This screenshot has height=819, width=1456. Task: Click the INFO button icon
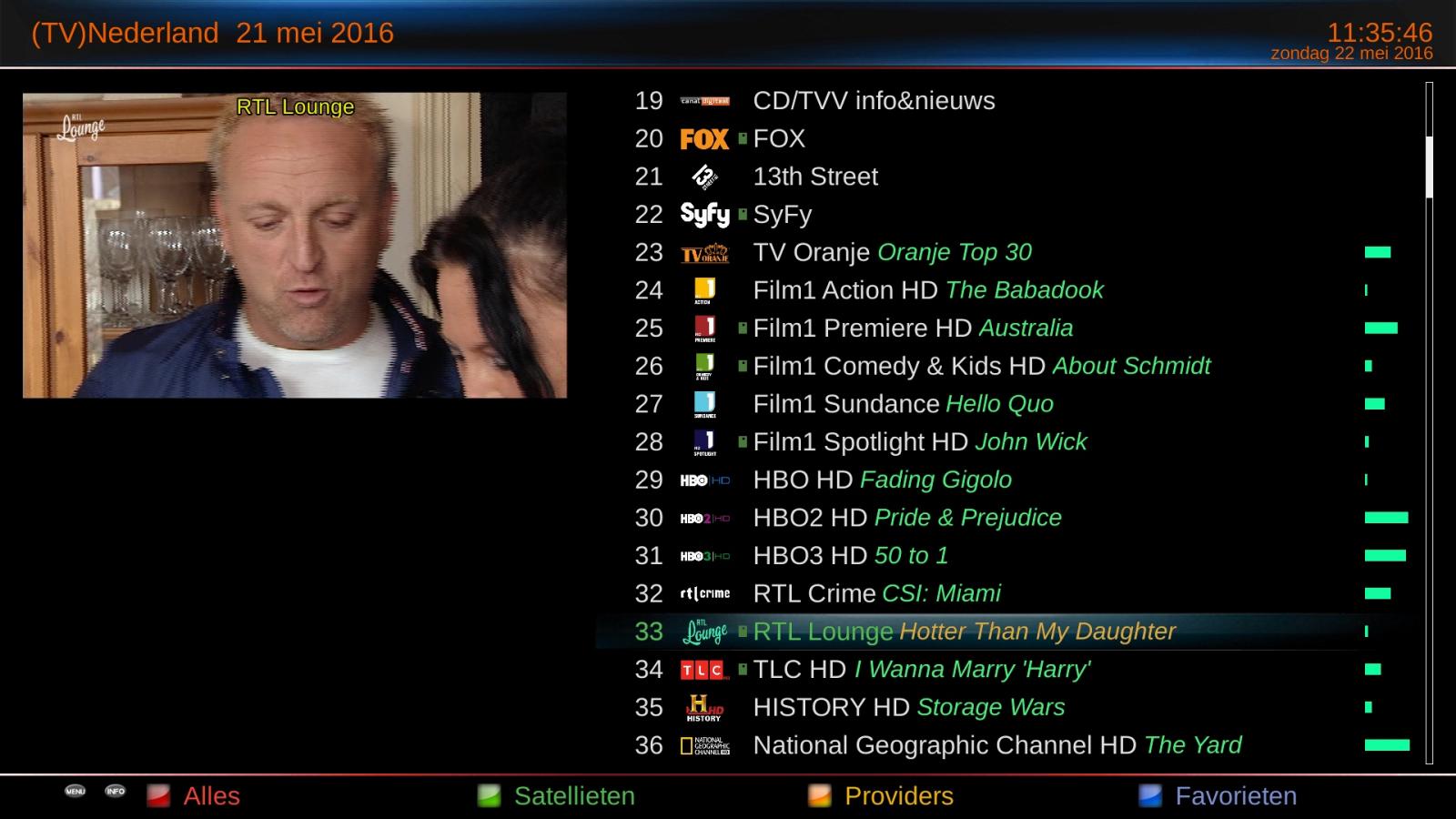(x=116, y=791)
